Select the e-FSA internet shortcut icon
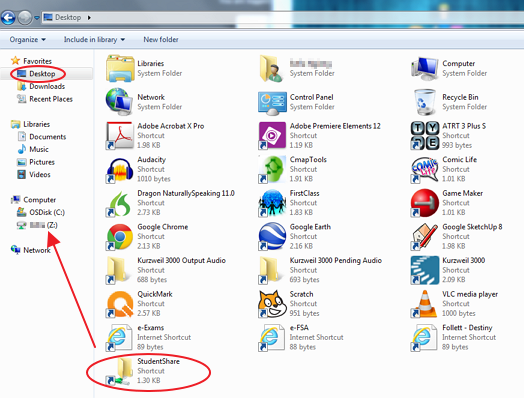Image resolution: width=524 pixels, height=398 pixels. click(x=272, y=338)
